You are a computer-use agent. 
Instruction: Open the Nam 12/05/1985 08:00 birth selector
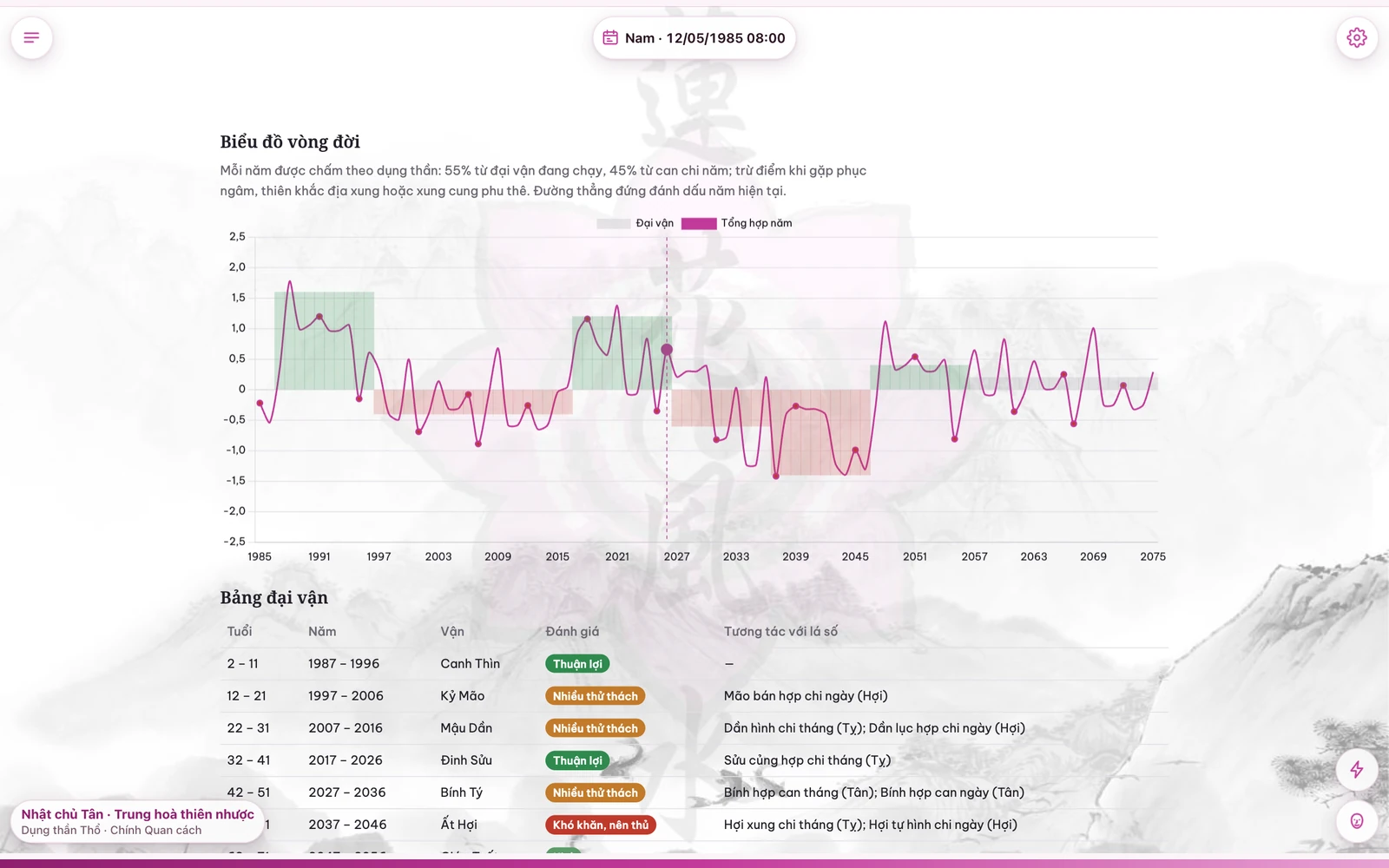point(694,38)
